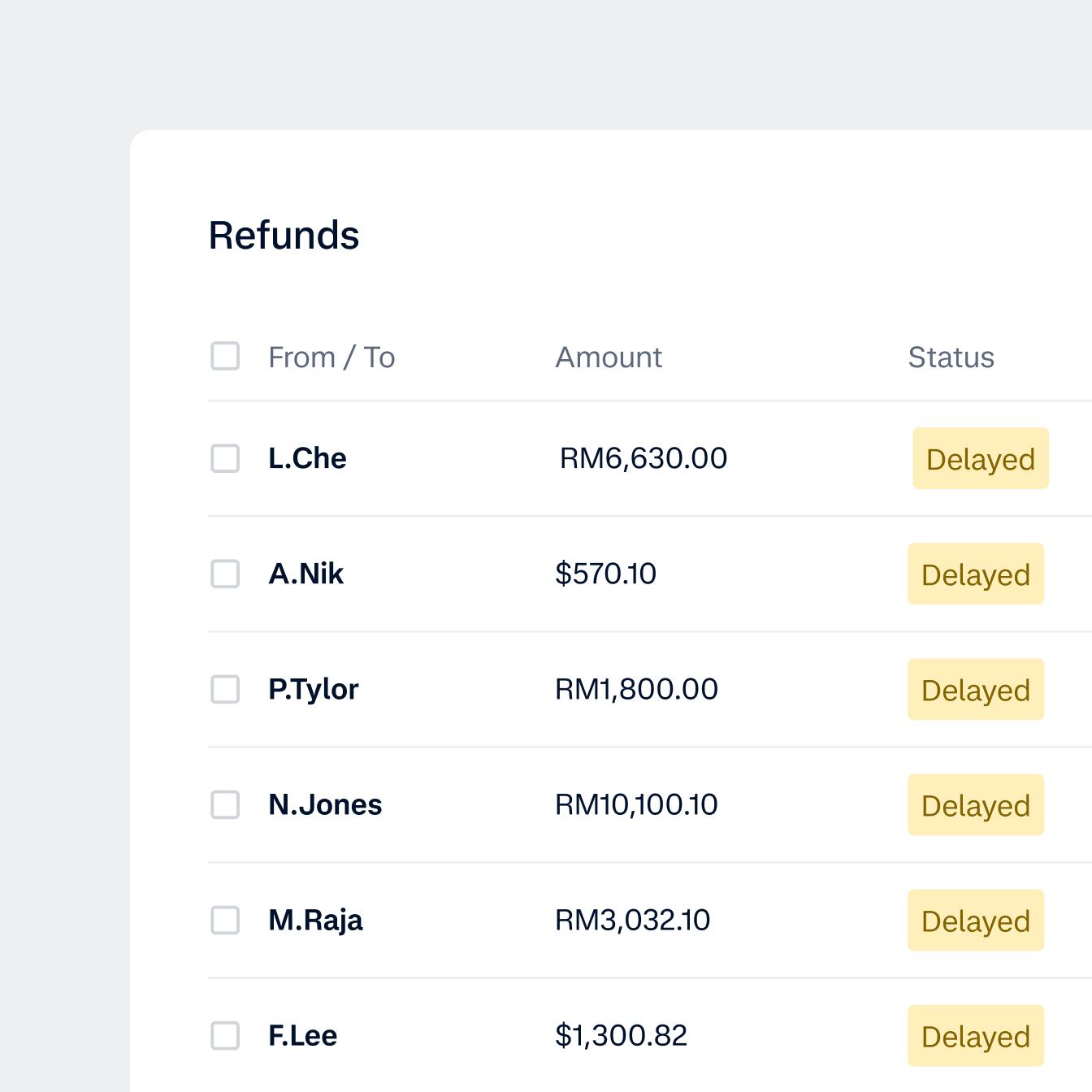Click the Status column header

pyautogui.click(x=951, y=356)
